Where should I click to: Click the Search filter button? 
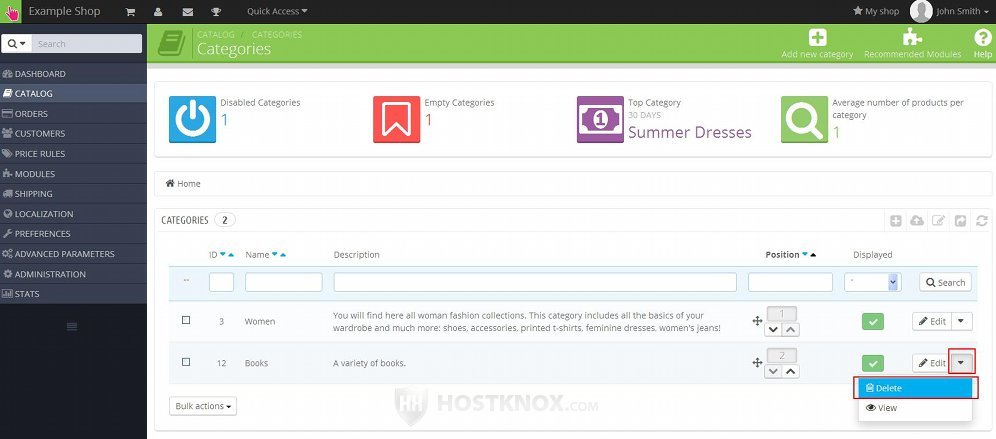[x=945, y=283]
